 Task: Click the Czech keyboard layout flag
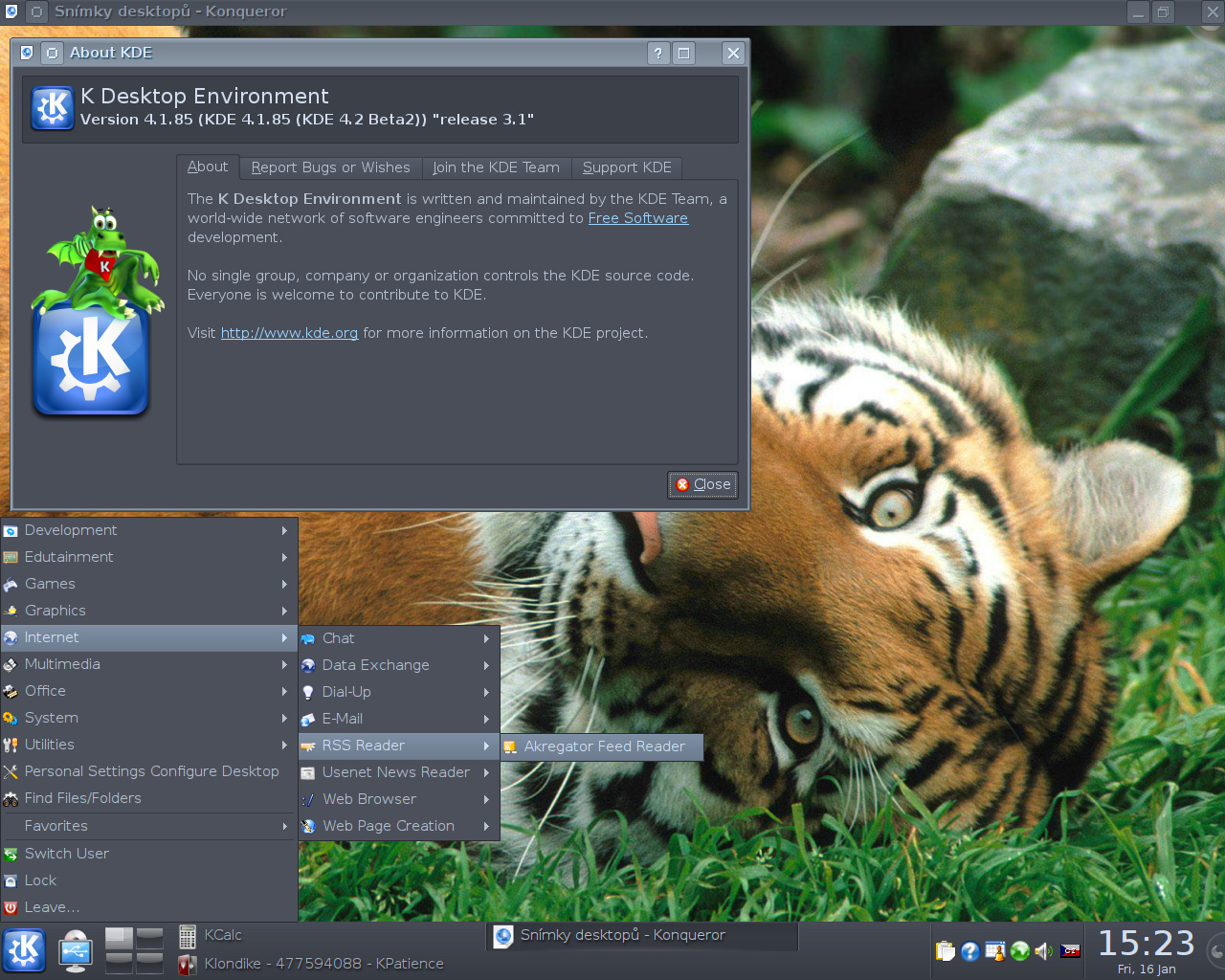pyautogui.click(x=1070, y=951)
